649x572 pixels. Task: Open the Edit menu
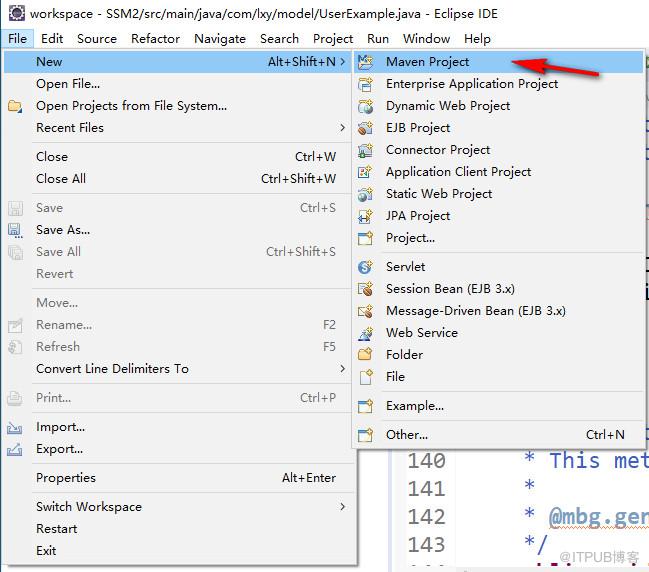point(52,38)
